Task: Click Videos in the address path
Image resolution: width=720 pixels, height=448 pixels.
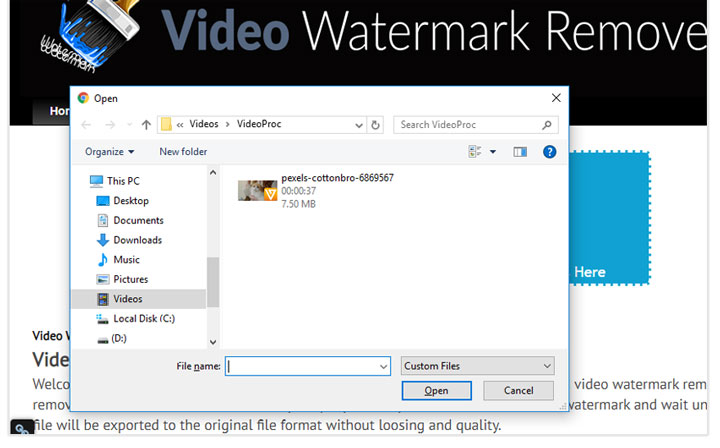Action: click(204, 124)
